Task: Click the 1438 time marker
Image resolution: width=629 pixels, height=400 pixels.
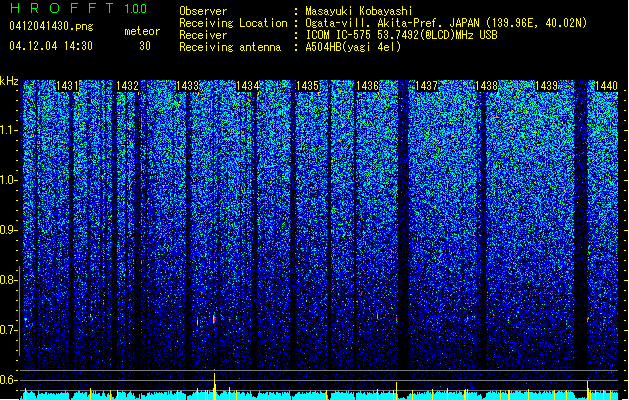Action: [x=486, y=86]
